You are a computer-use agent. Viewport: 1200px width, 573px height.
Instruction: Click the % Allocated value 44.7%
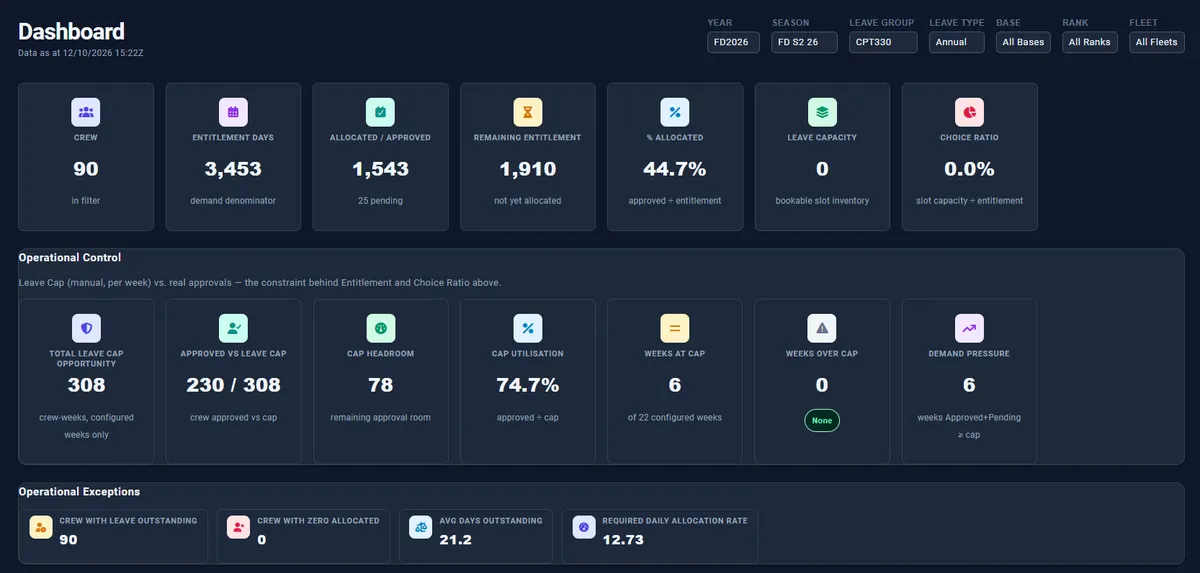pyautogui.click(x=675, y=169)
